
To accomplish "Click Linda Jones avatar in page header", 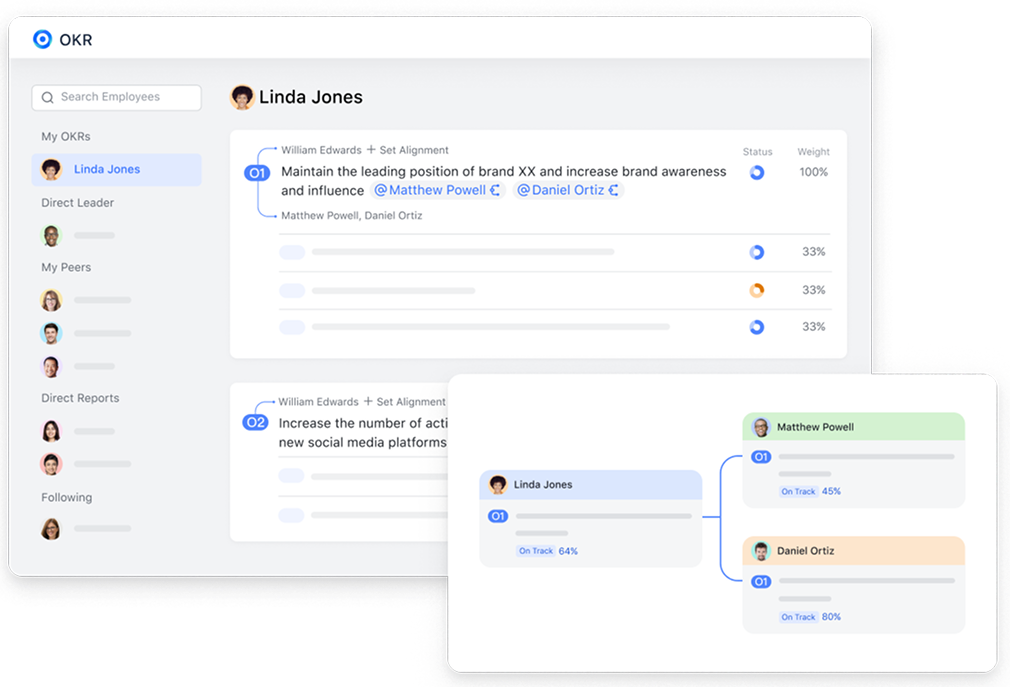I will coord(242,97).
